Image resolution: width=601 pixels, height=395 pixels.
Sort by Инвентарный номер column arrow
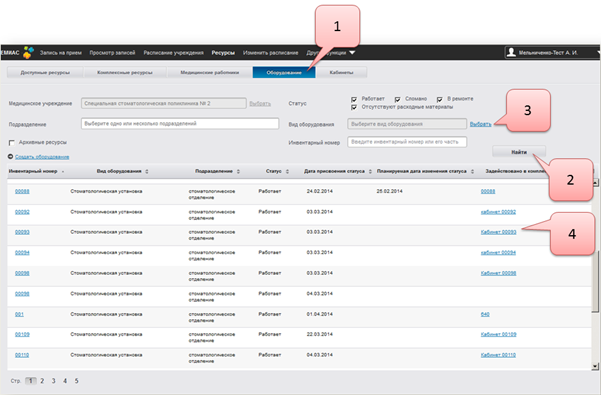coord(63,172)
